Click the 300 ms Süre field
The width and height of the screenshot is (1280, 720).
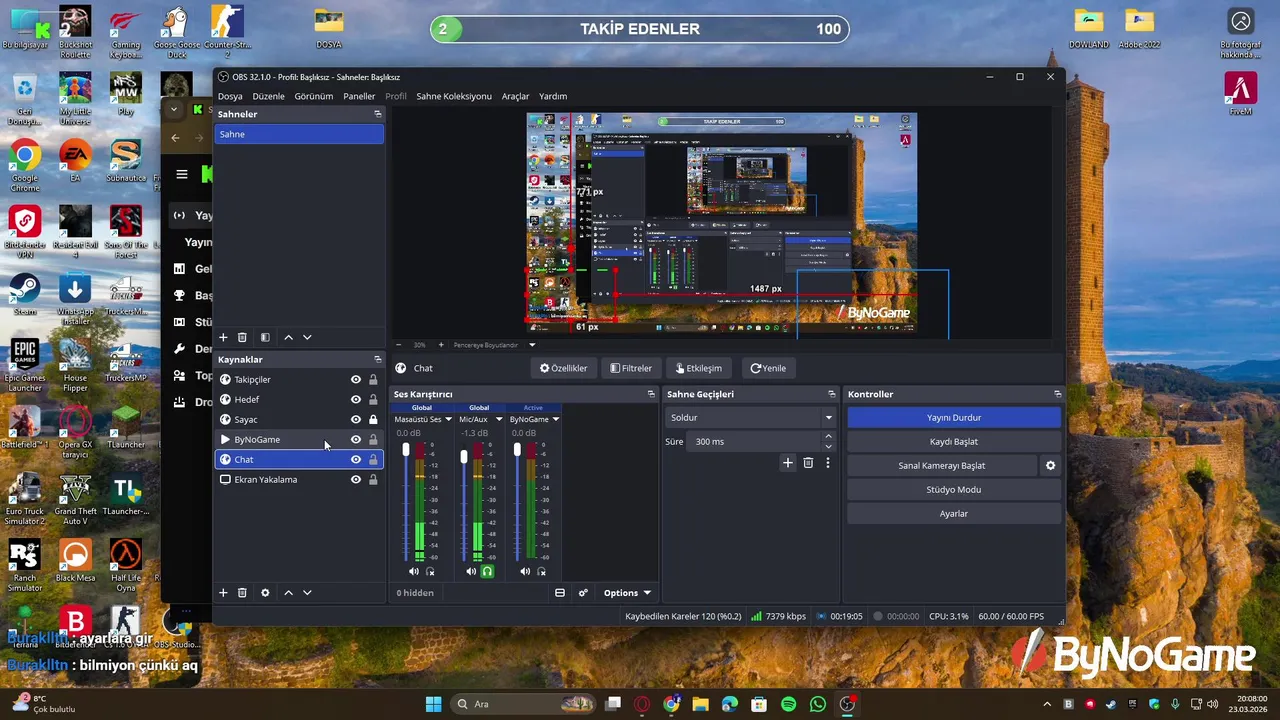pos(755,442)
